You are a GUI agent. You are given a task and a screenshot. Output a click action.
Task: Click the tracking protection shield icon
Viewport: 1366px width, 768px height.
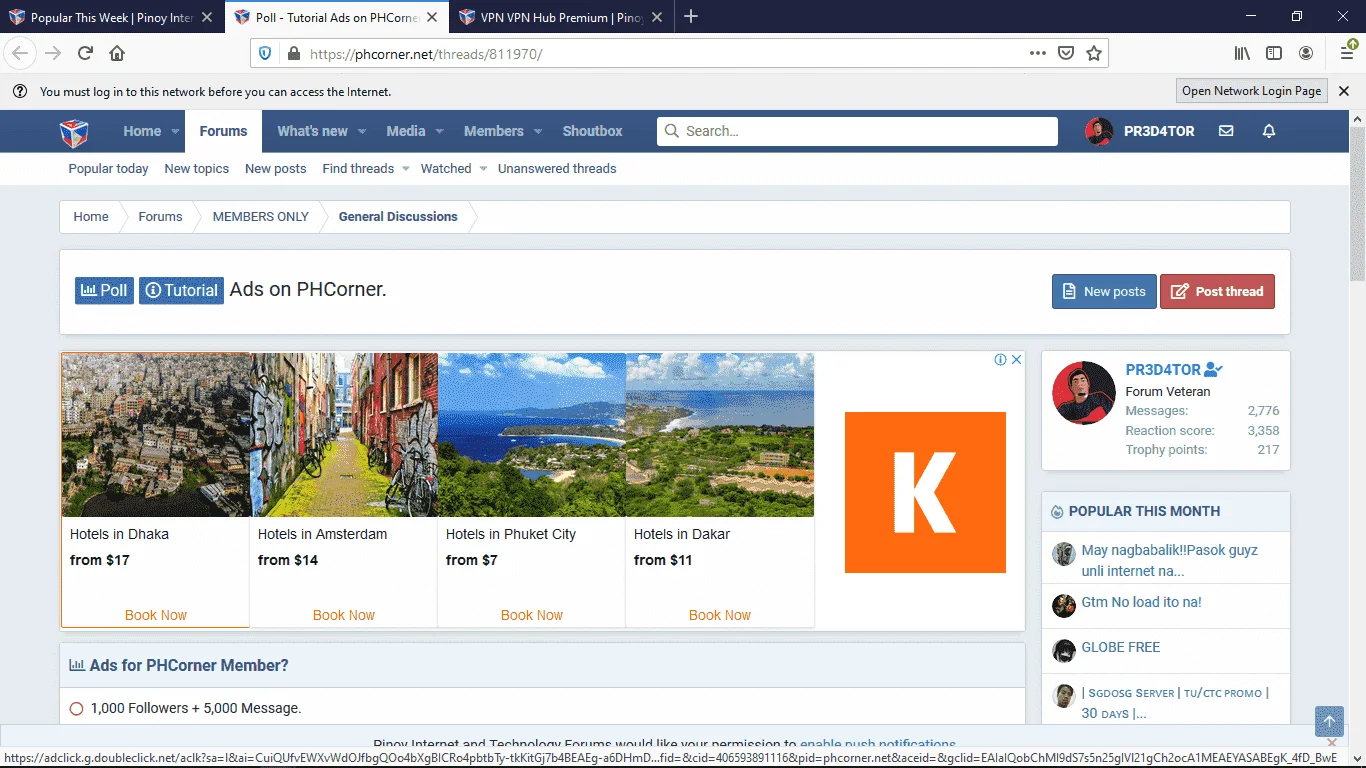(x=265, y=54)
